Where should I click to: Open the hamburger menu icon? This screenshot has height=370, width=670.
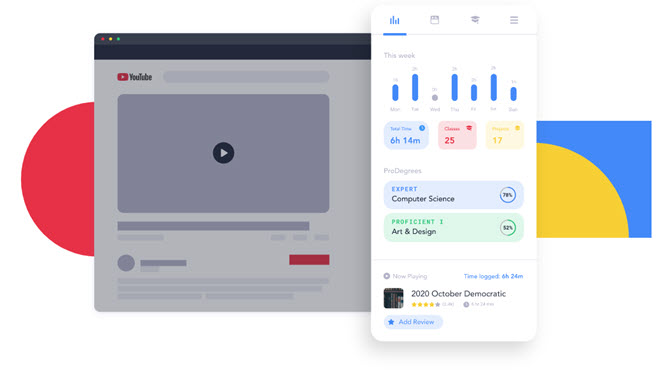(514, 20)
